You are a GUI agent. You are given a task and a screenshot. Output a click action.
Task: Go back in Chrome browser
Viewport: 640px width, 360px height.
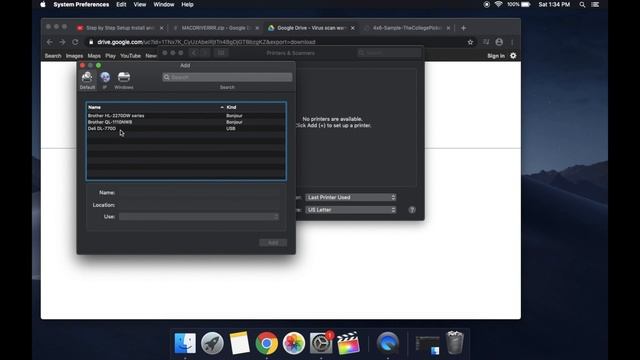click(49, 42)
